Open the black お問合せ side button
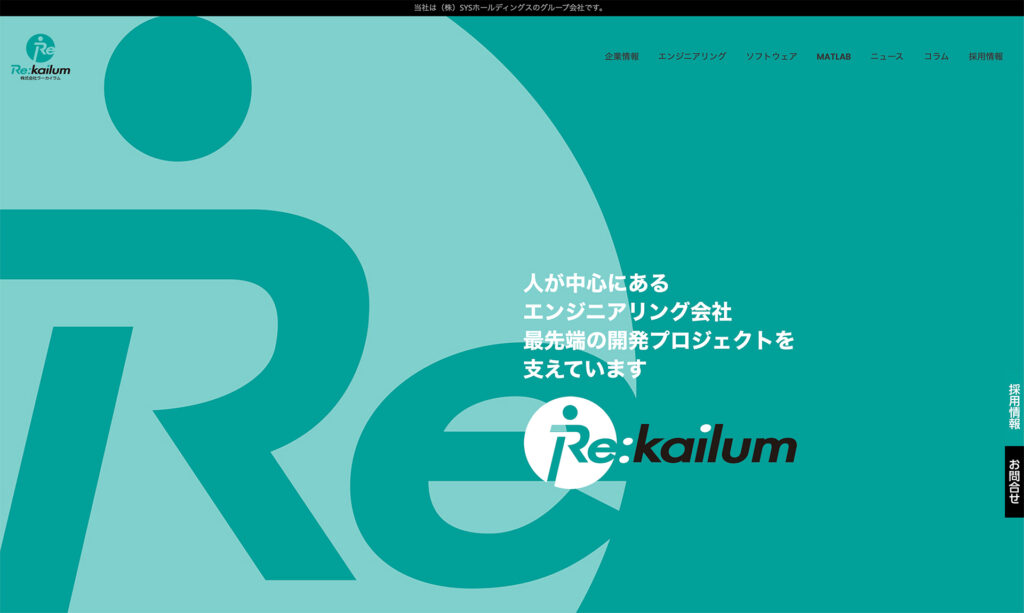This screenshot has width=1024, height=613. point(1014,482)
